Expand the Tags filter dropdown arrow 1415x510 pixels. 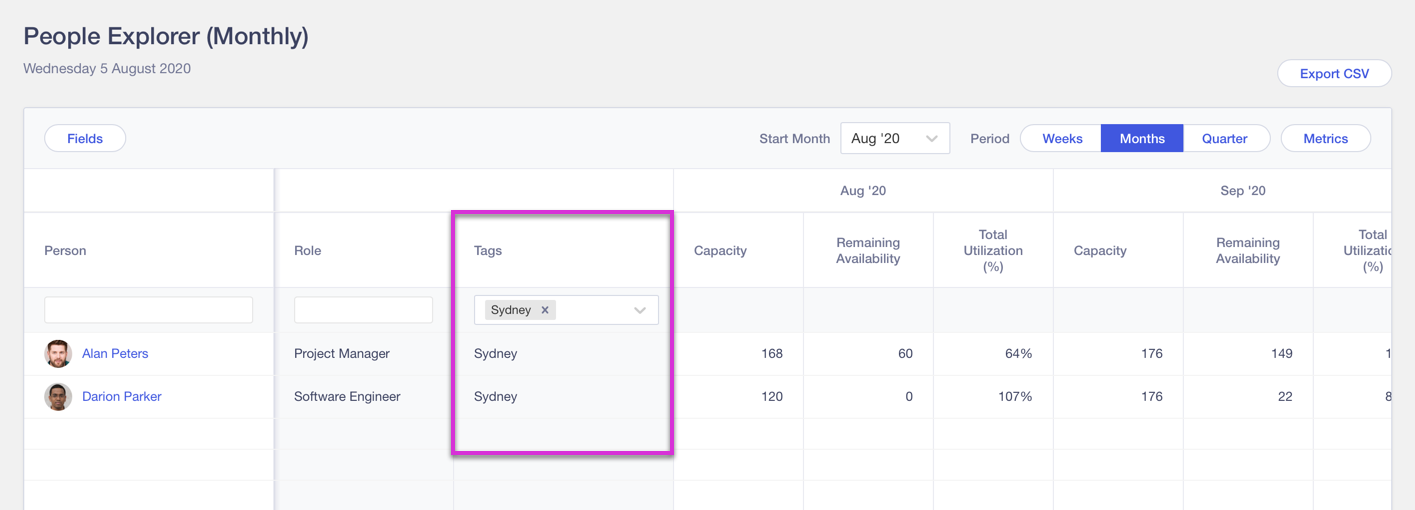(x=640, y=310)
